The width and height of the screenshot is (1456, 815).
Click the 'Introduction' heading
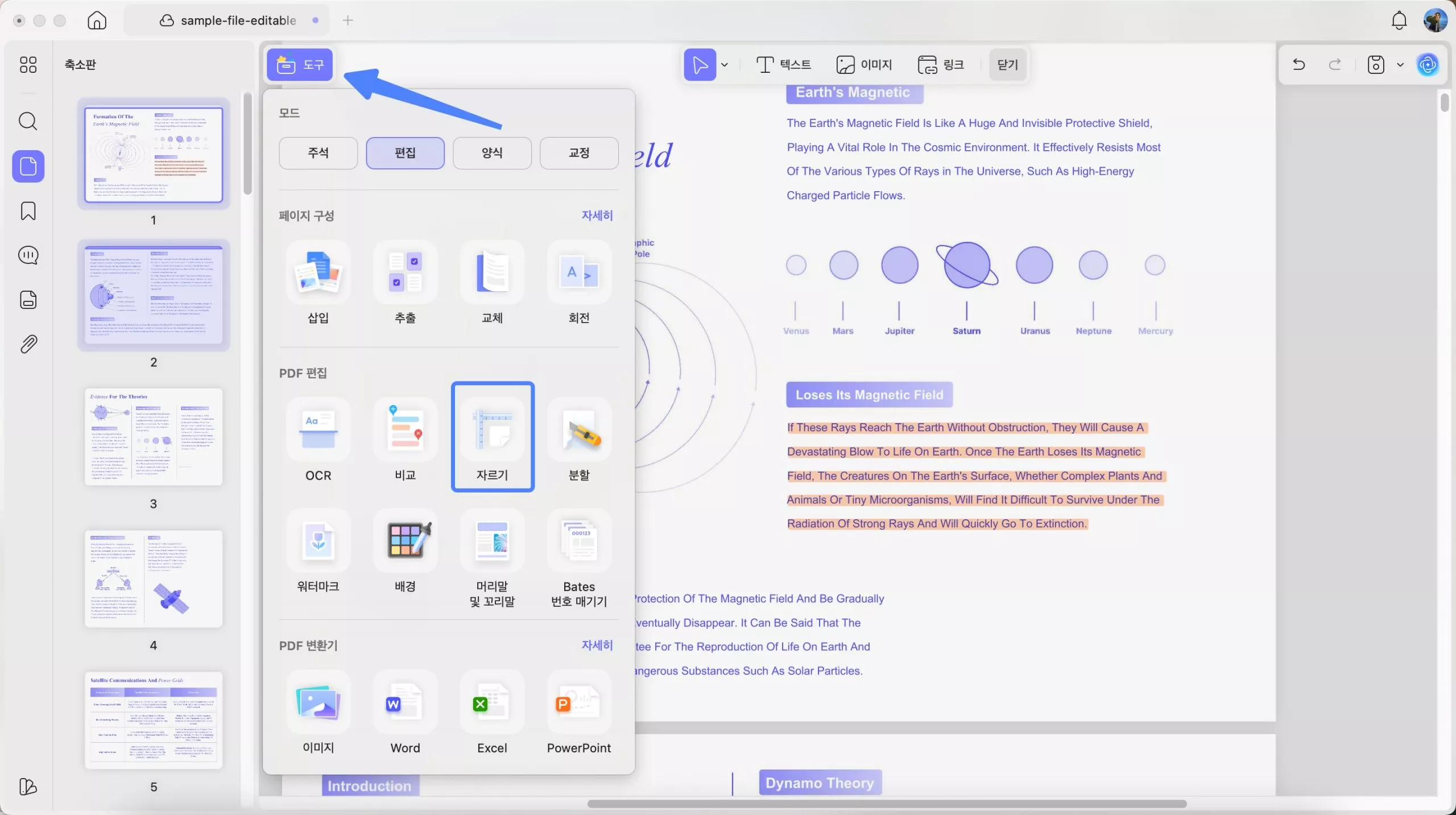click(x=370, y=786)
